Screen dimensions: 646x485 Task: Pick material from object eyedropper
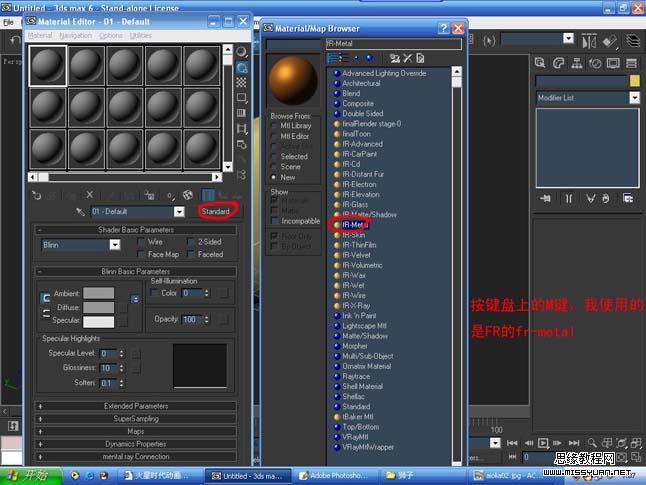coord(80,212)
